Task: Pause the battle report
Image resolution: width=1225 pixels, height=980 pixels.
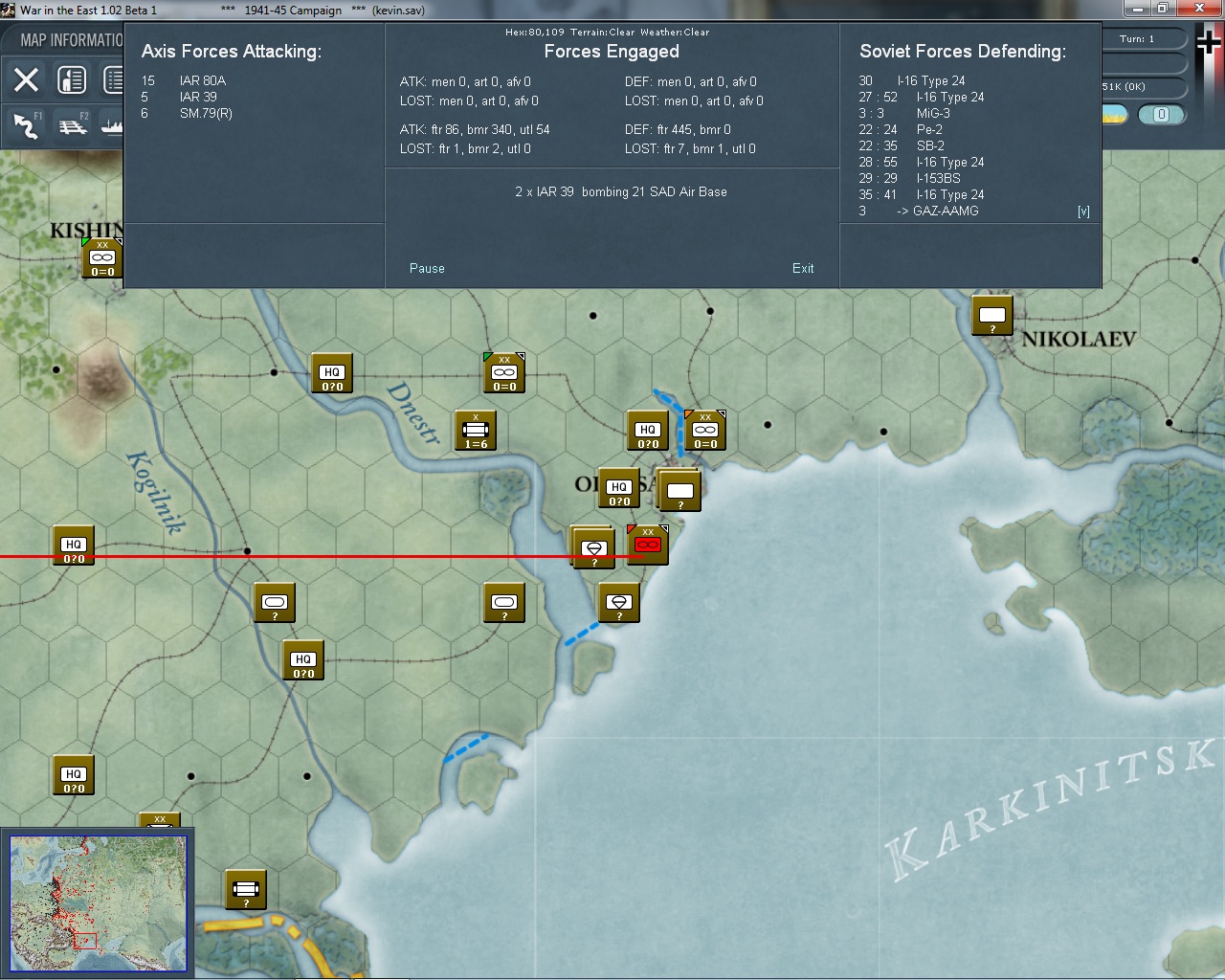Action: (427, 268)
